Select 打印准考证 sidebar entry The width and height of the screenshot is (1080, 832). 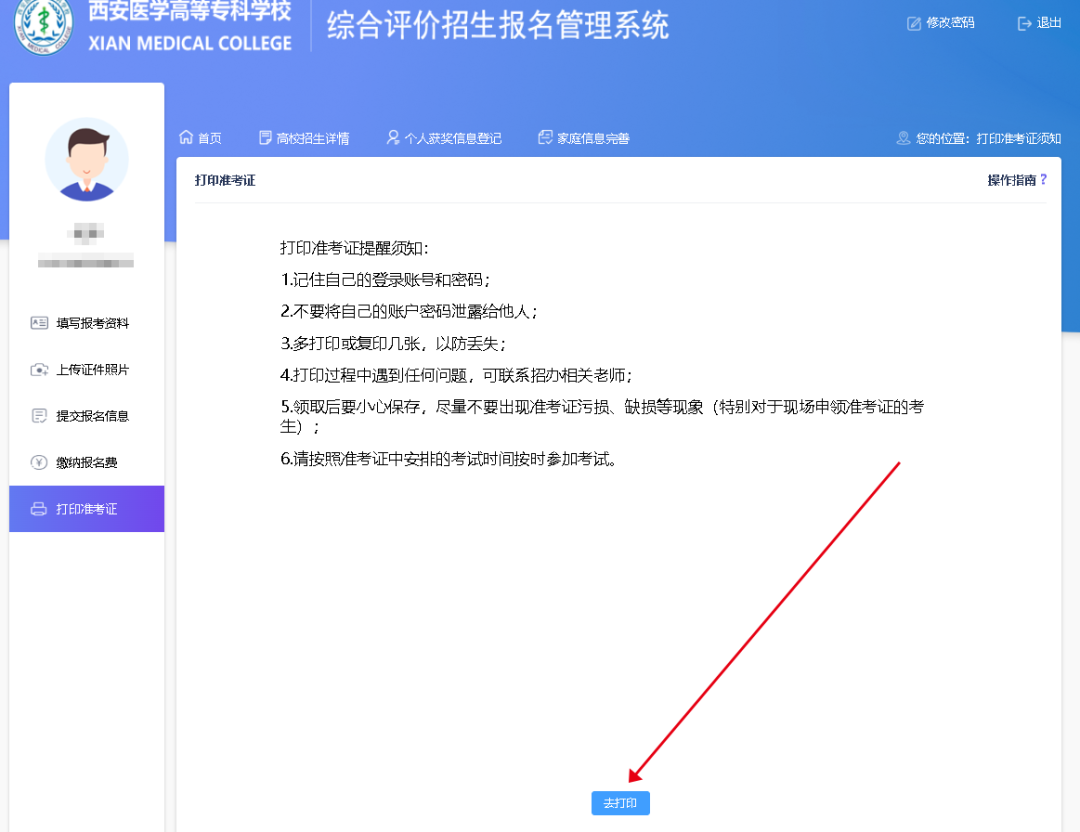pos(87,509)
